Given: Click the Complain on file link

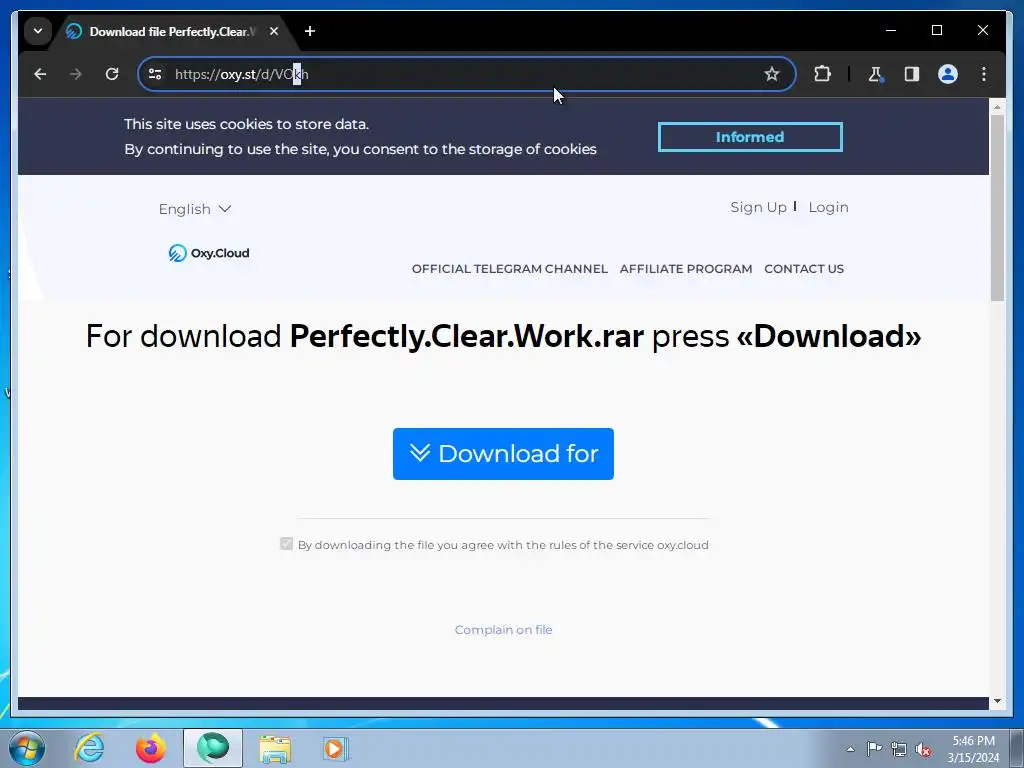Looking at the screenshot, I should (x=503, y=630).
